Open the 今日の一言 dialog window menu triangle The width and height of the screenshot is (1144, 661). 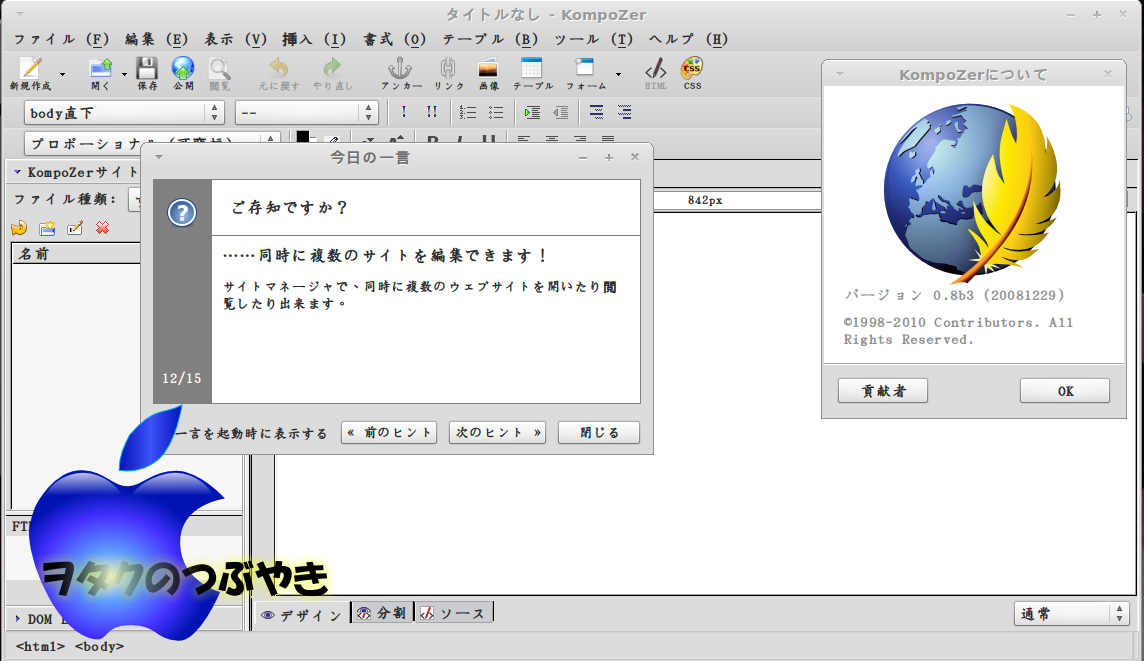tap(159, 157)
